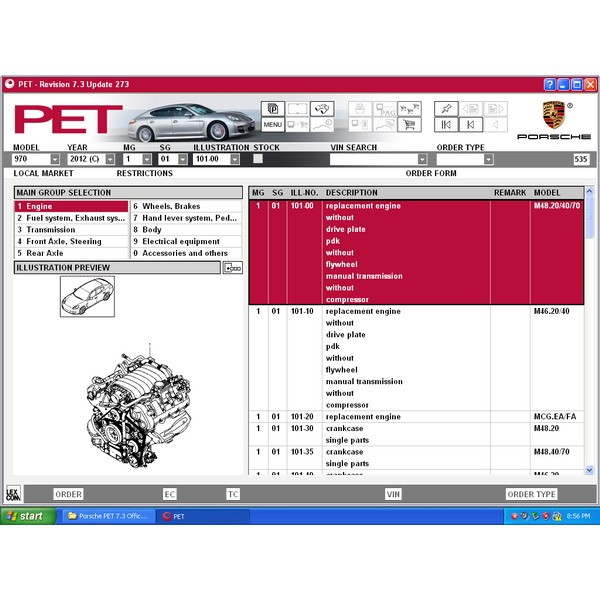Click the cube "P" icon in the toolbar

pyautogui.click(x=273, y=109)
